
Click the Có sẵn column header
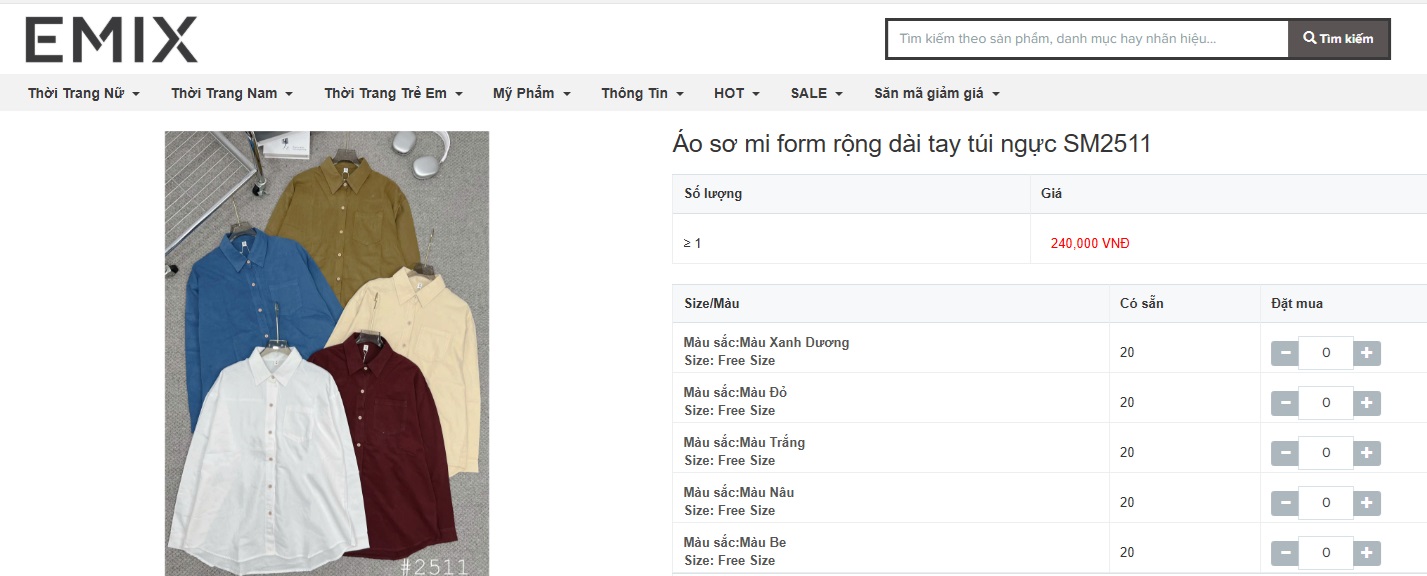(1142, 303)
